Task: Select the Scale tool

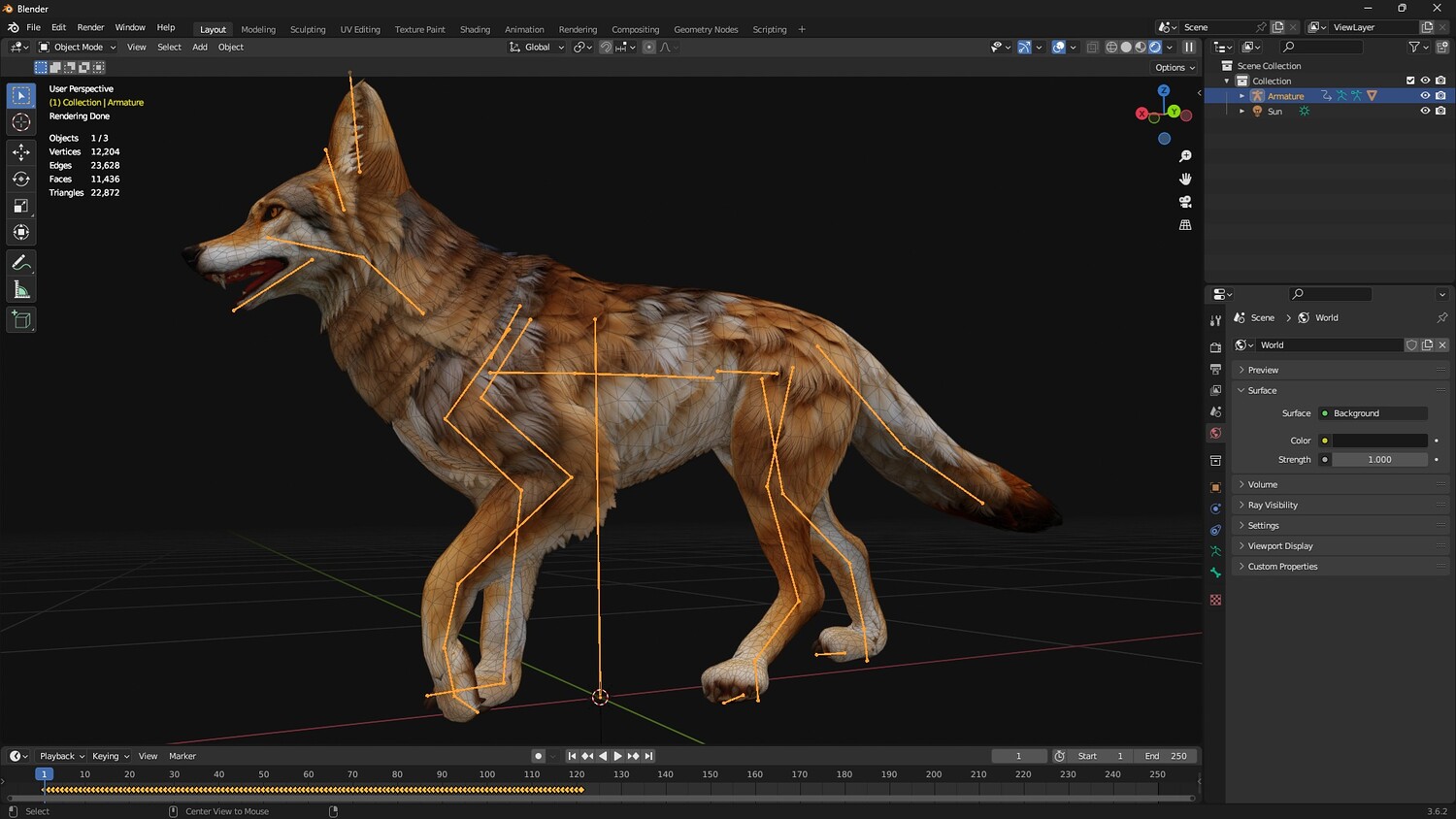Action: 21,206
